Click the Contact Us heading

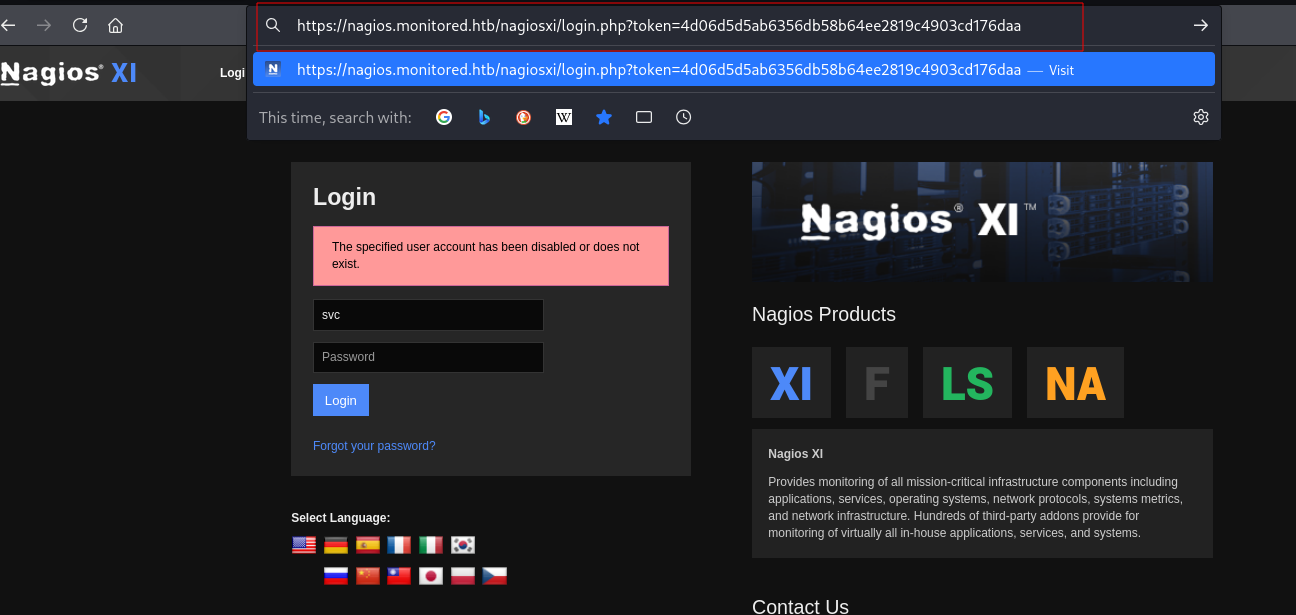pos(800,606)
